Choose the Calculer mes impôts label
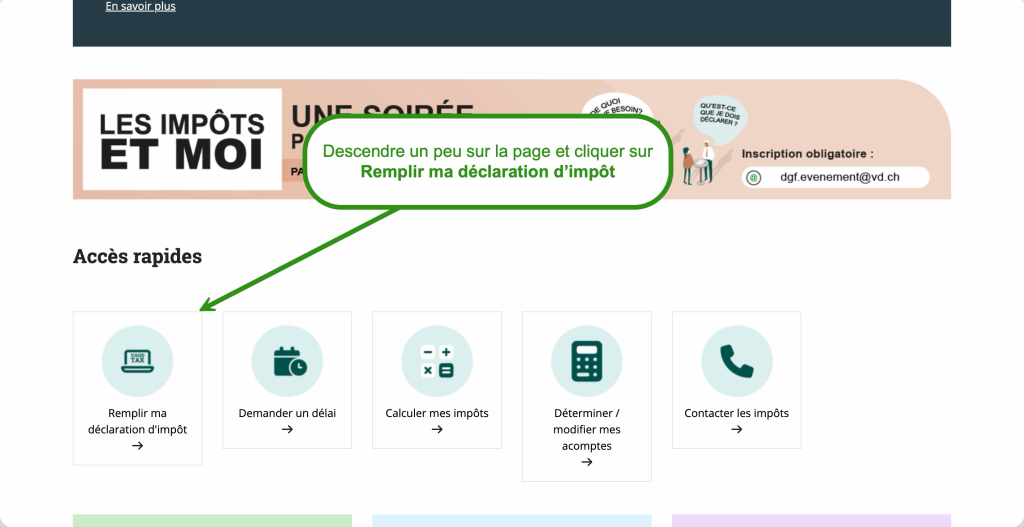1024x527 pixels. [x=437, y=413]
